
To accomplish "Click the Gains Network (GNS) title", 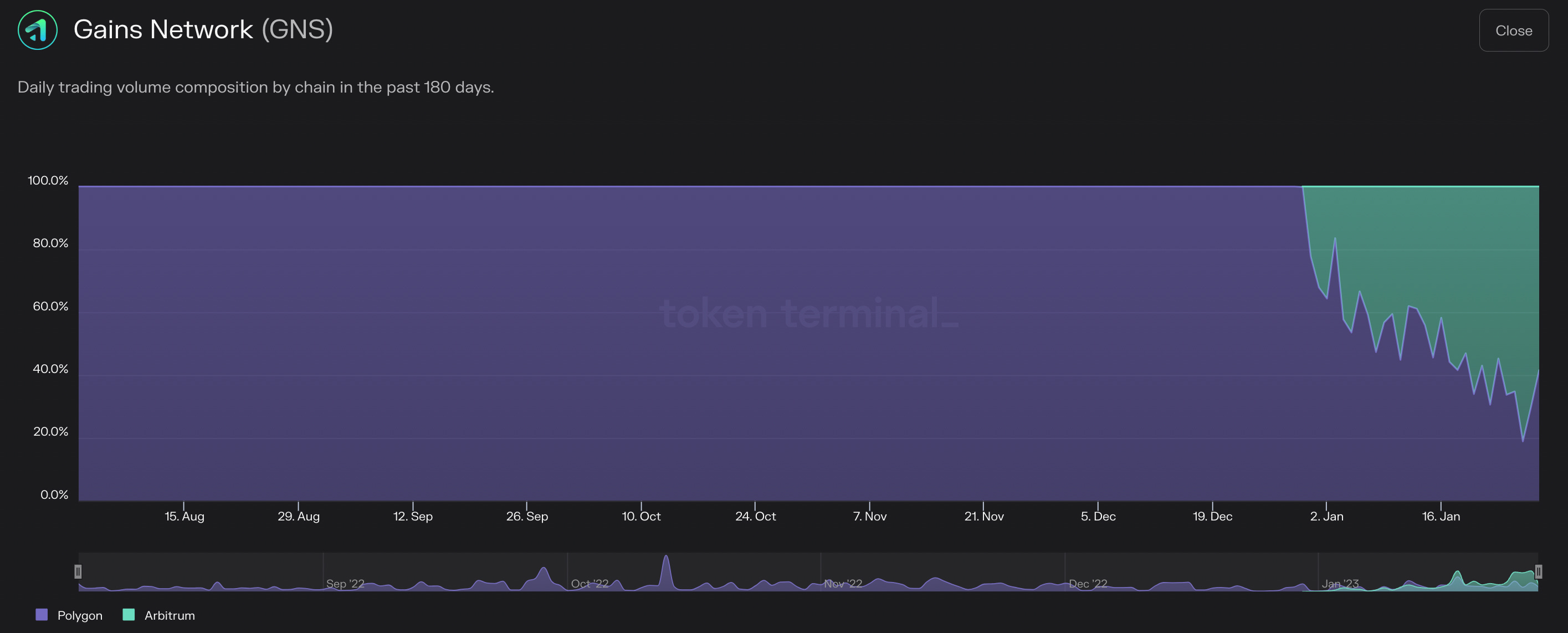I will click(203, 29).
